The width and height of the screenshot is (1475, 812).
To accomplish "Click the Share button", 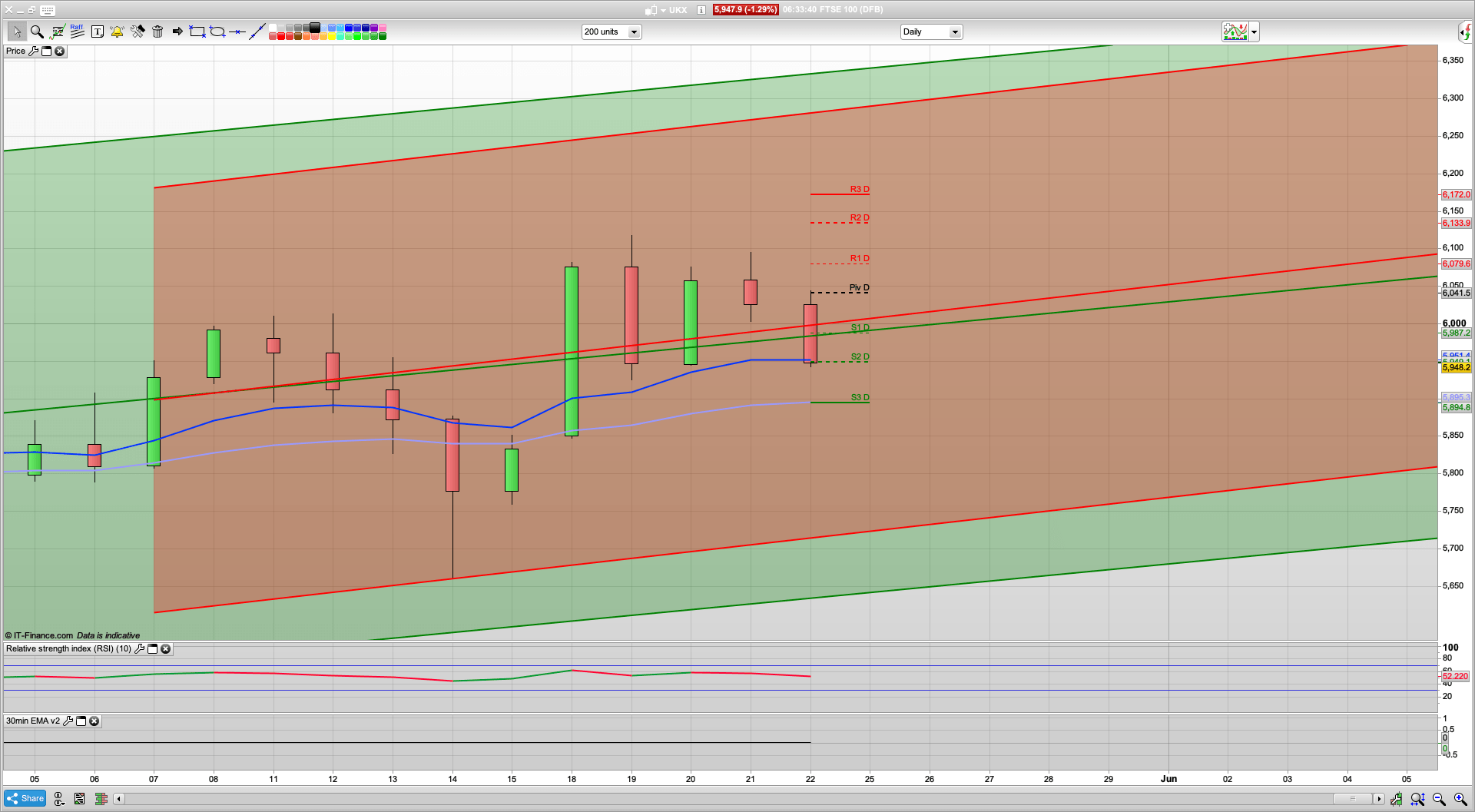I will 25,799.
